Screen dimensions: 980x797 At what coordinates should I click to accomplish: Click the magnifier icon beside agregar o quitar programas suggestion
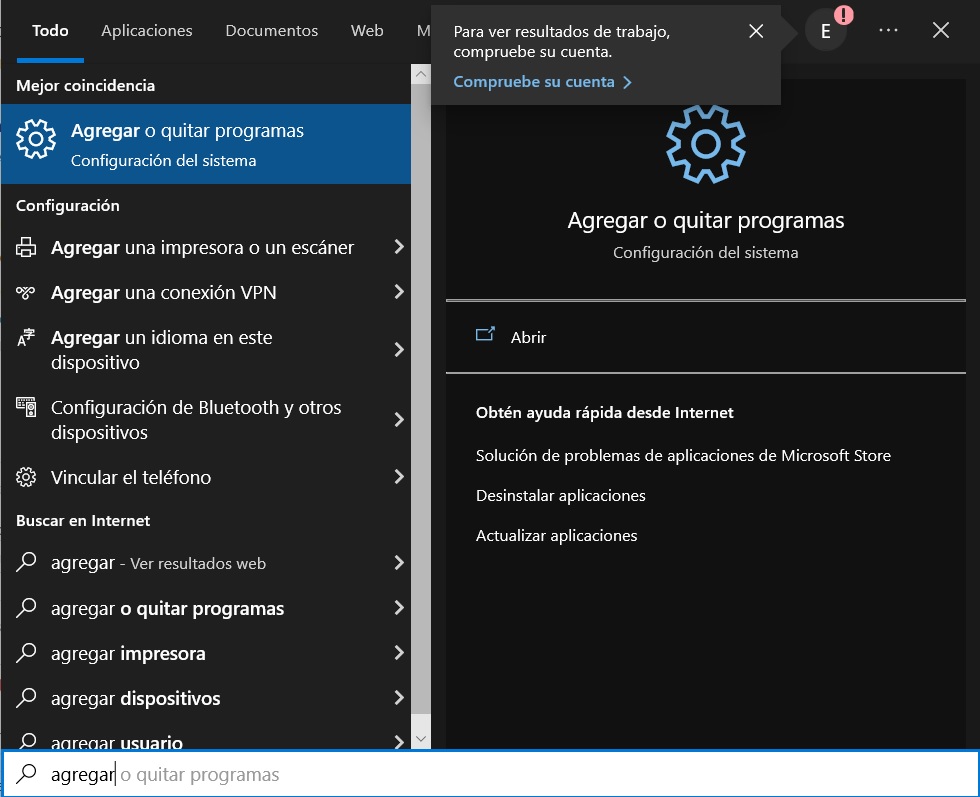click(26, 608)
